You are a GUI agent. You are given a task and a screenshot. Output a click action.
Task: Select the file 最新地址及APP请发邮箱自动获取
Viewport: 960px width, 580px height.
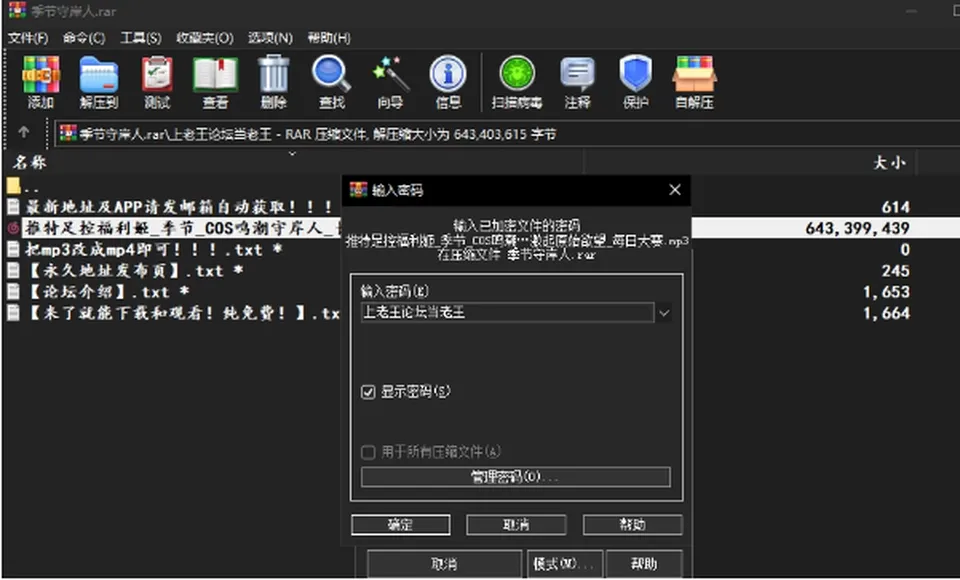pyautogui.click(x=170, y=207)
